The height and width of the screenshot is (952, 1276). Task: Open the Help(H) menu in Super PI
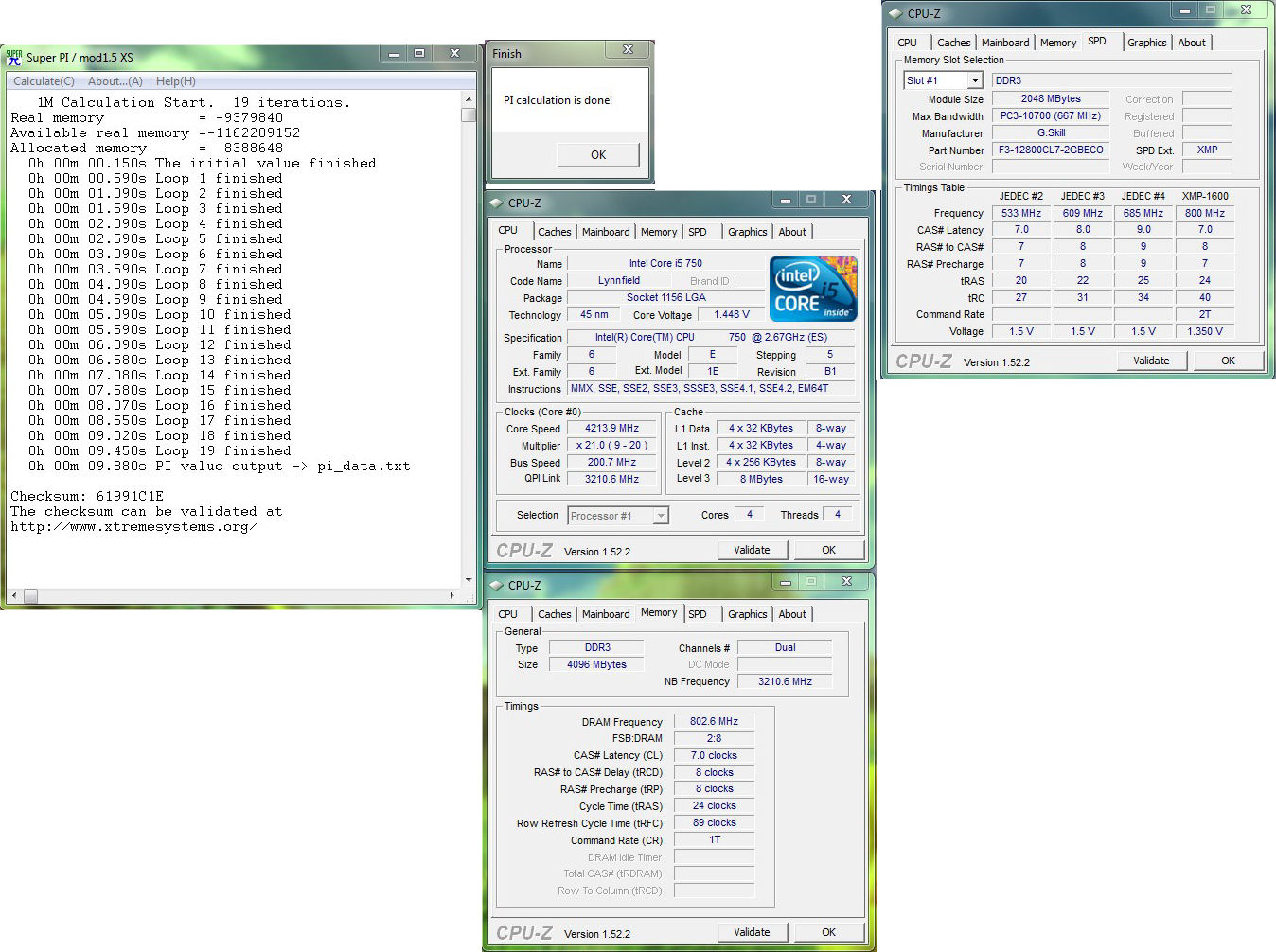pos(176,81)
